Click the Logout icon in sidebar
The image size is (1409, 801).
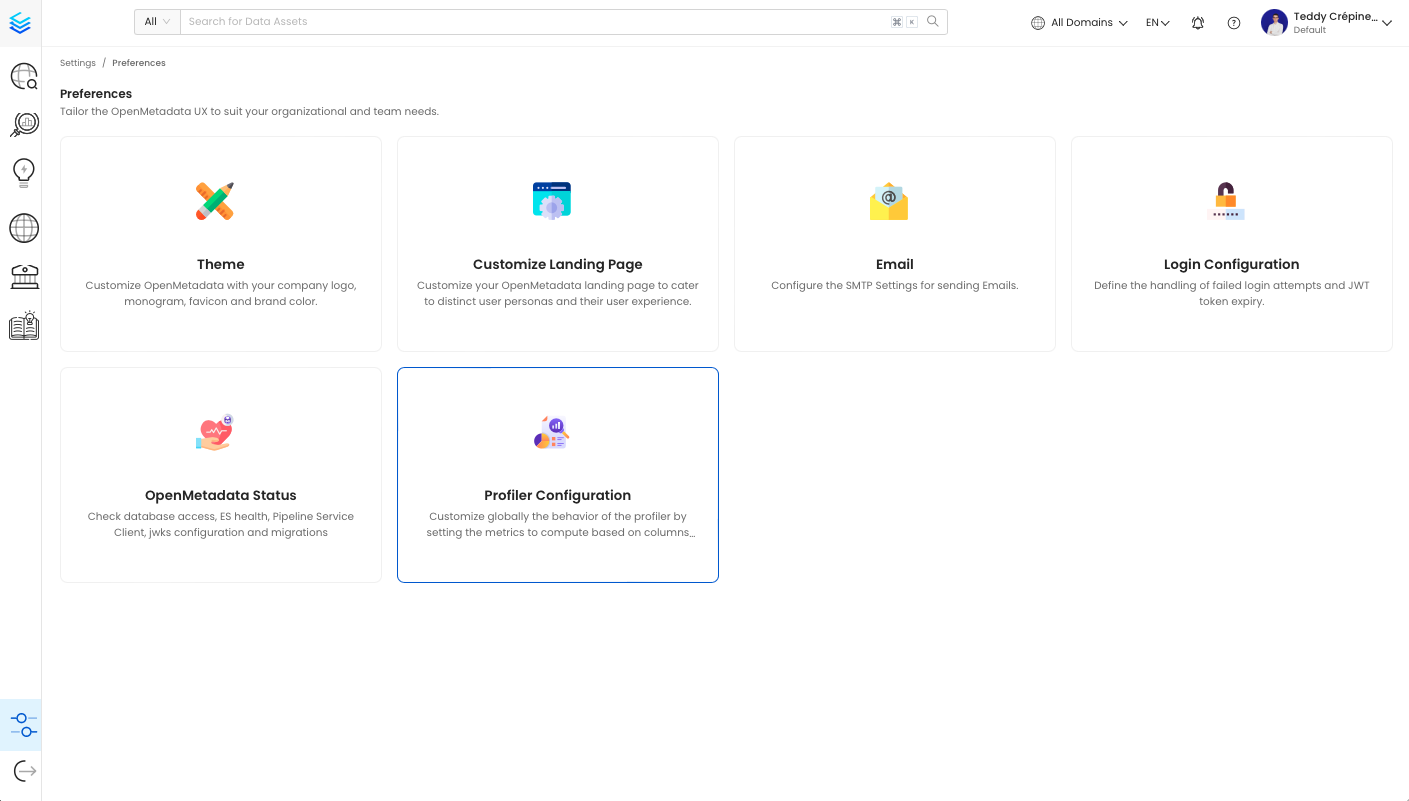(24, 771)
